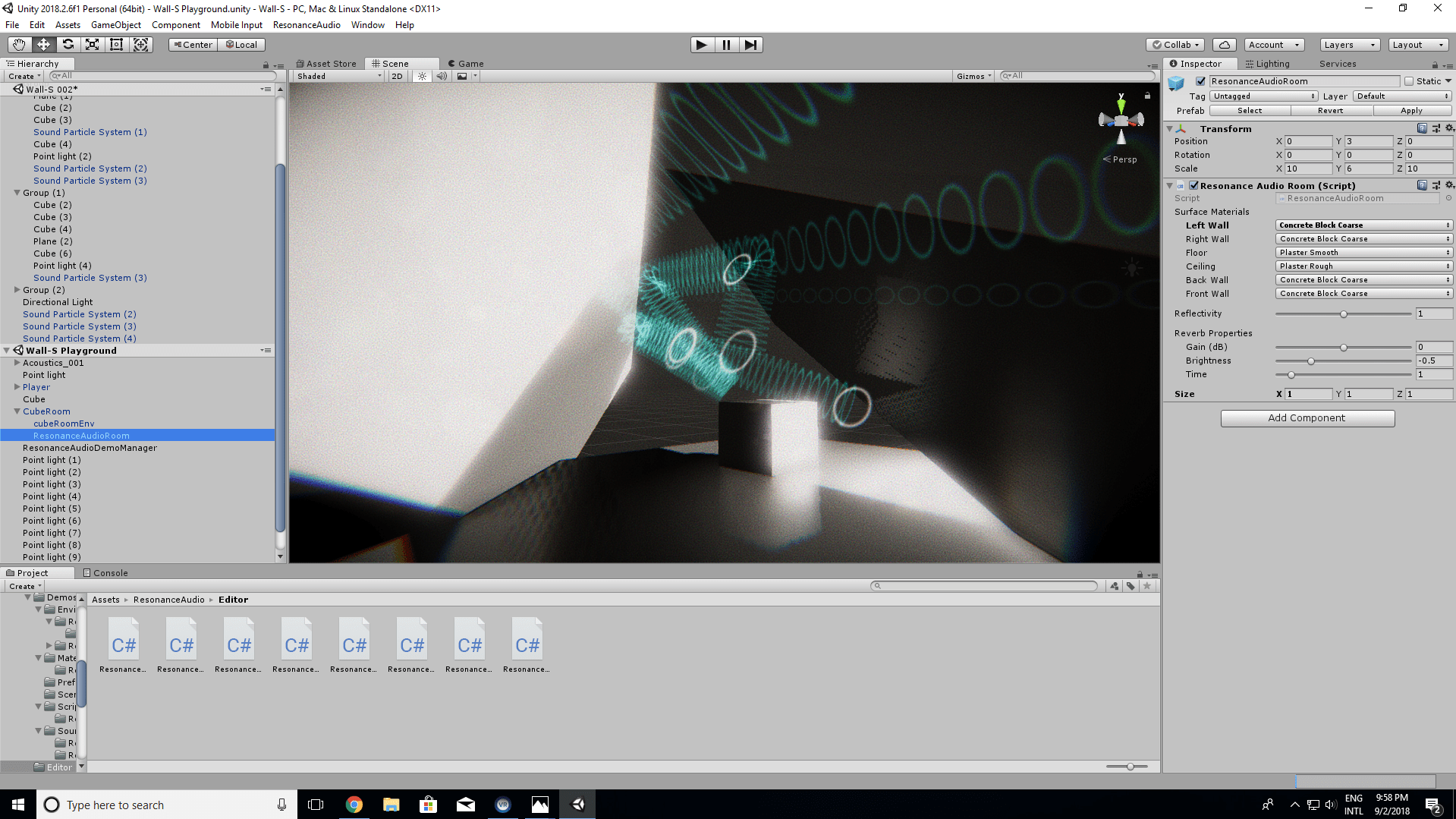Viewport: 1456px width, 819px height.
Task: Open Unity from Windows taskbar
Action: tap(577, 805)
